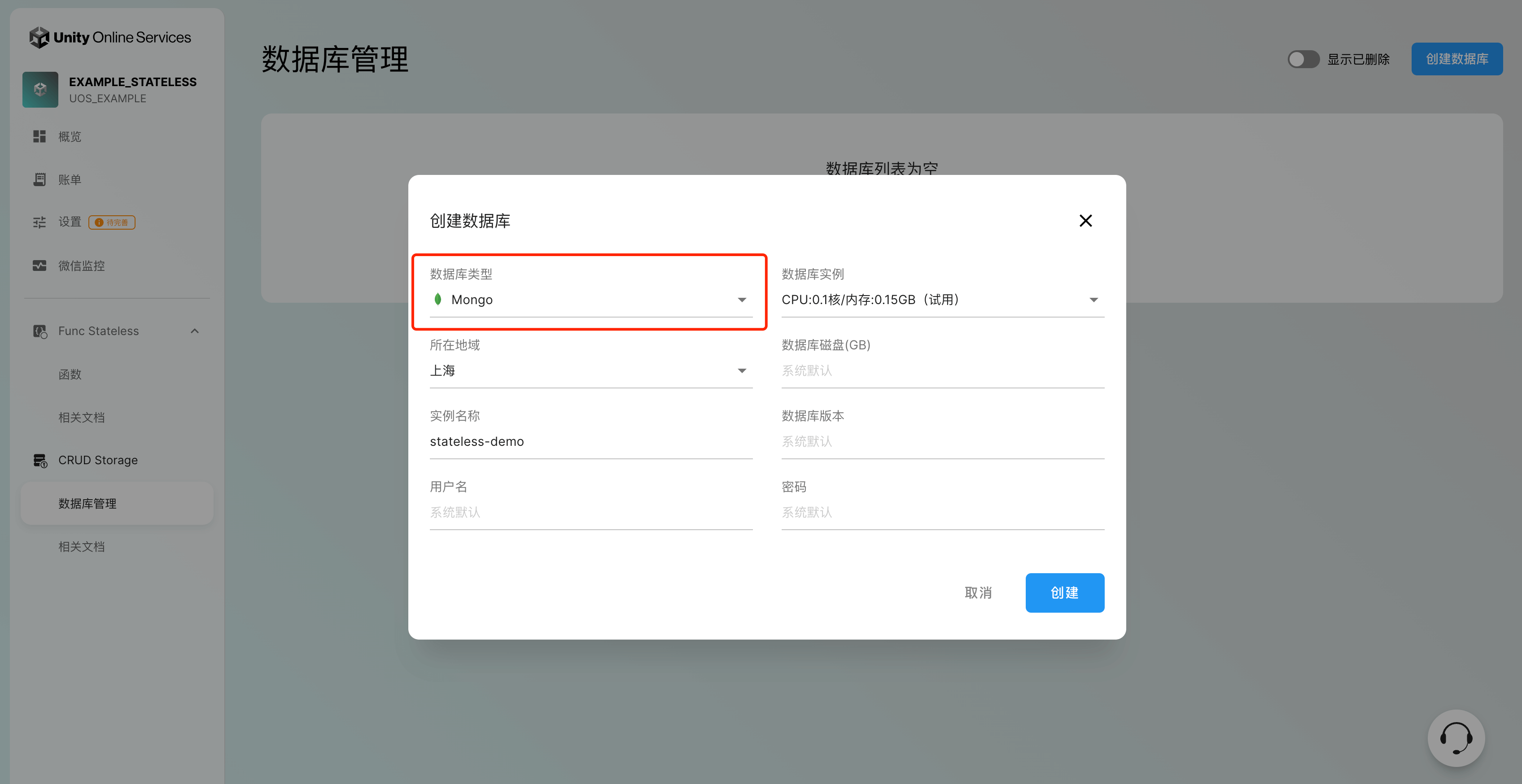
Task: Select 数据库管理 in the sidebar
Action: tap(87, 503)
